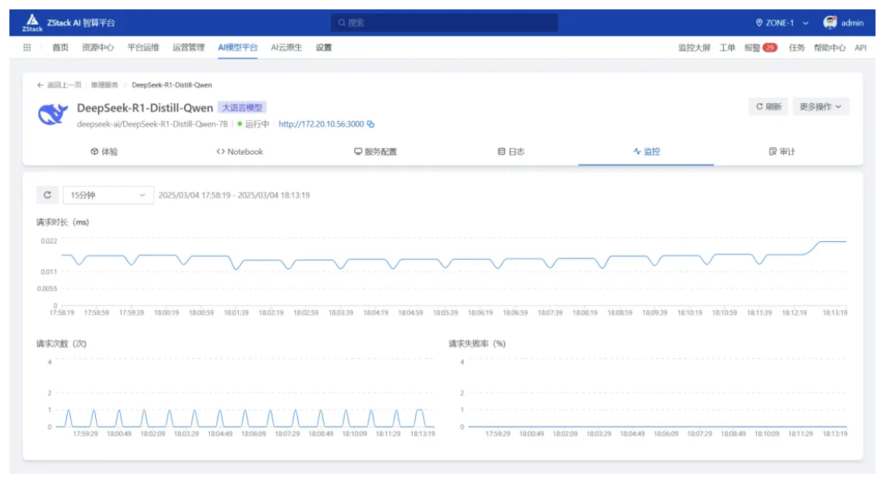Viewport: 888px width, 484px height.
Task: Switch to the 日志 tab
Action: tap(511, 152)
